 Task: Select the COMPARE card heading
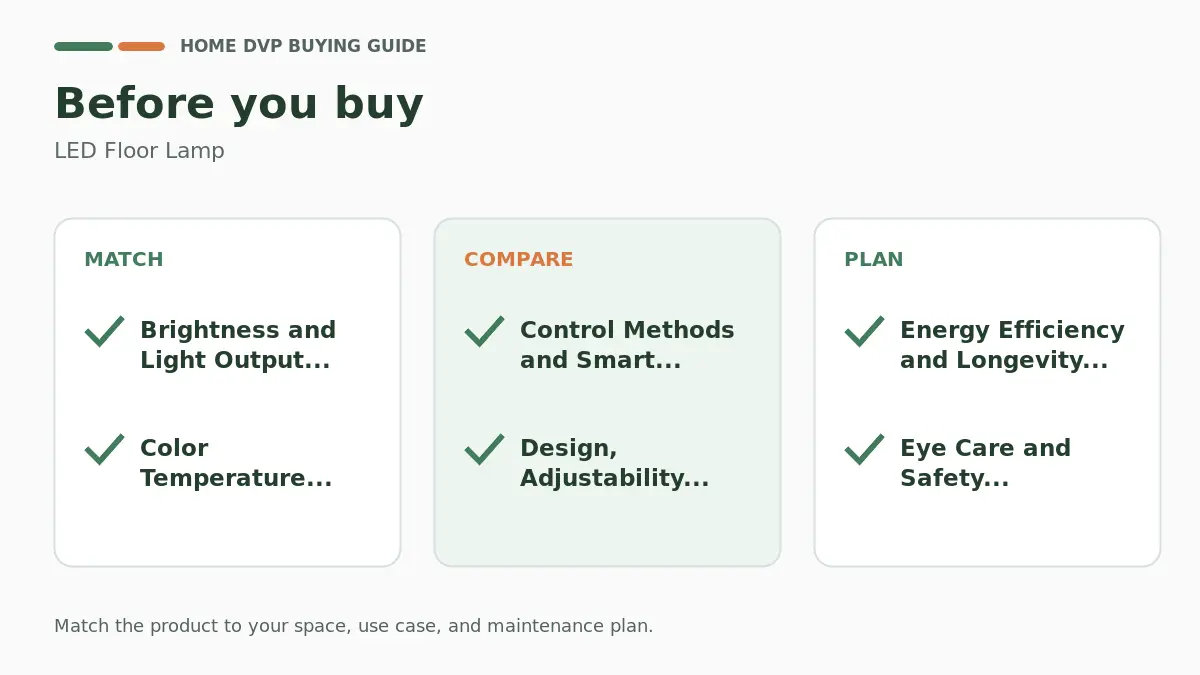point(519,260)
